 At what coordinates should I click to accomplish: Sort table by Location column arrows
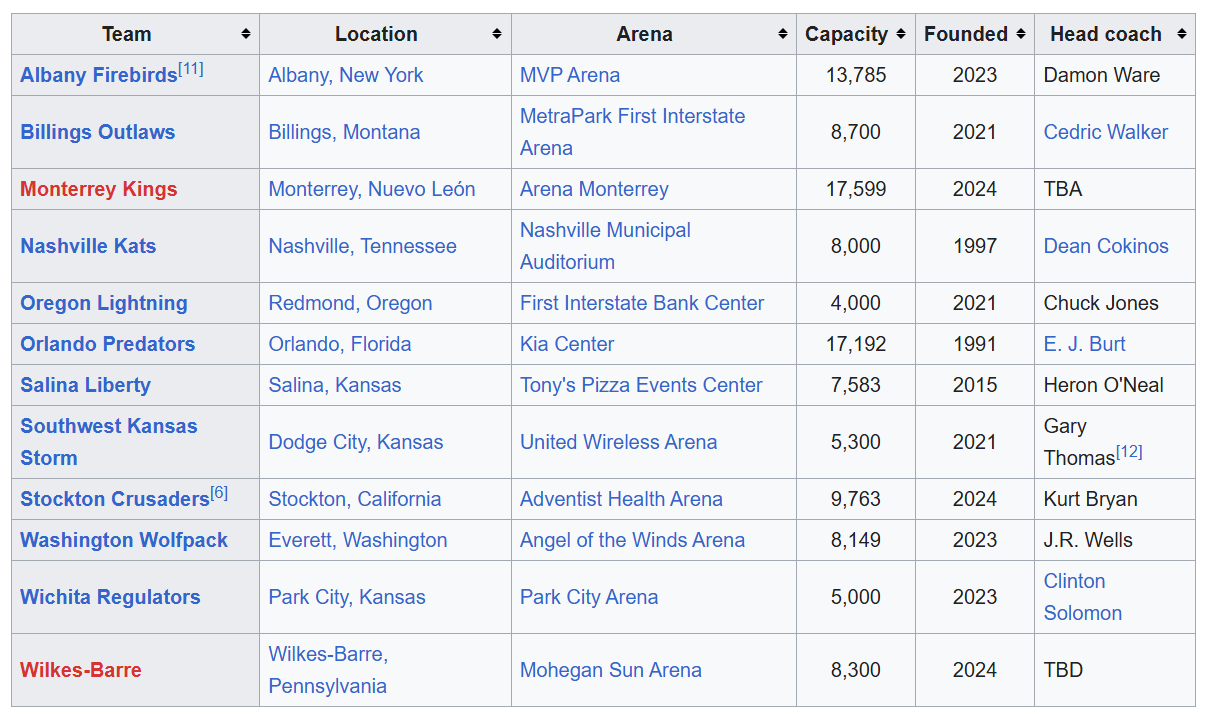(497, 34)
